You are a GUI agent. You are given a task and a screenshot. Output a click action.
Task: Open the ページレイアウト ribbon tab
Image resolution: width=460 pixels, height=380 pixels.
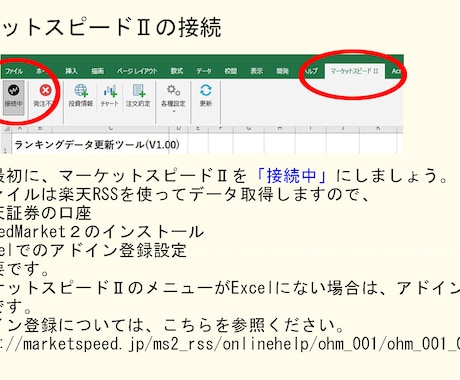point(137,71)
